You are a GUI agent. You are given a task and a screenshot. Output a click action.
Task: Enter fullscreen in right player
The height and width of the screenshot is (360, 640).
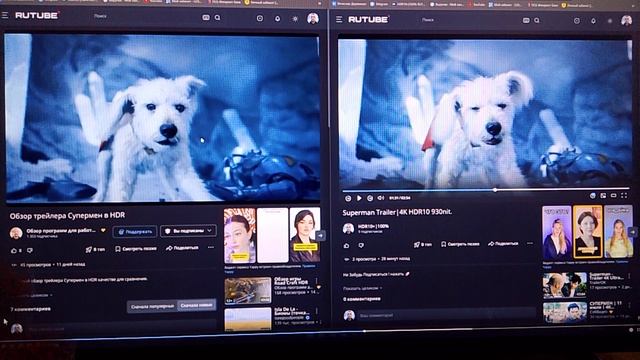[x=624, y=196]
